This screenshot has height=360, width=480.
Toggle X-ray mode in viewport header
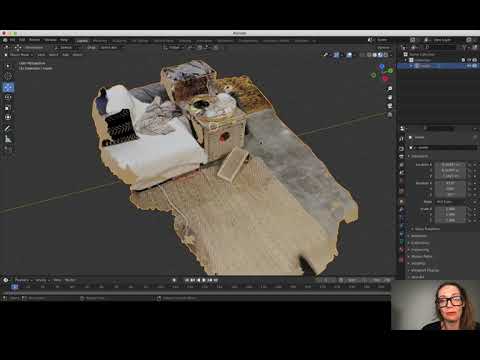(362, 55)
